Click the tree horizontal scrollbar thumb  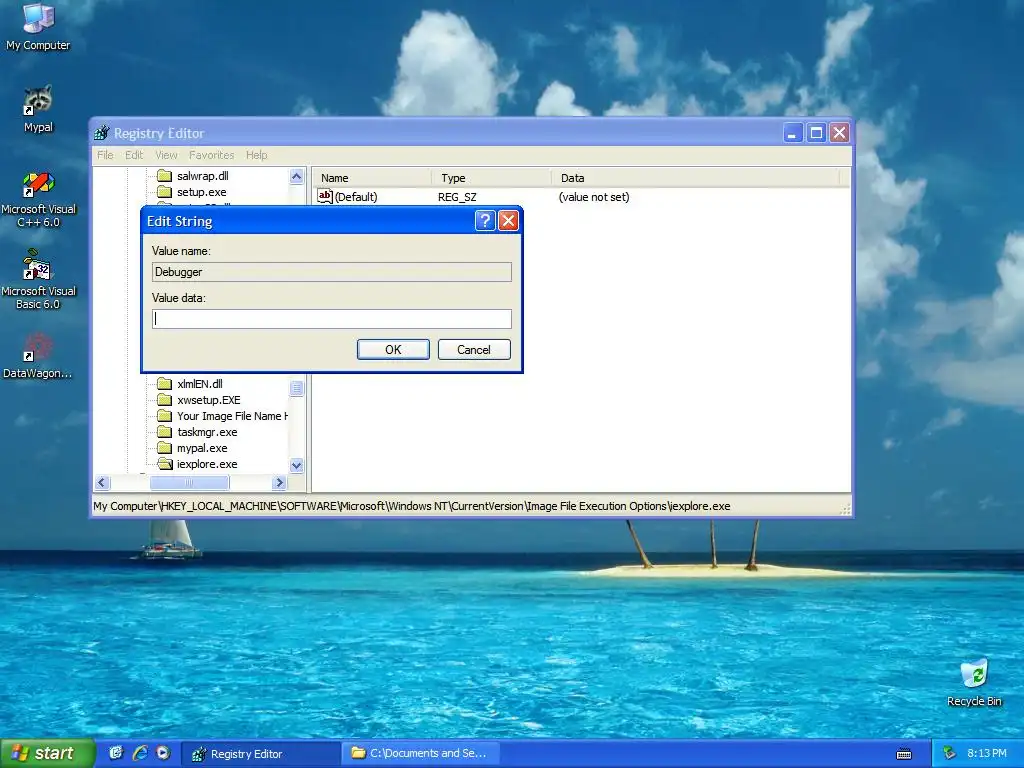click(x=189, y=483)
